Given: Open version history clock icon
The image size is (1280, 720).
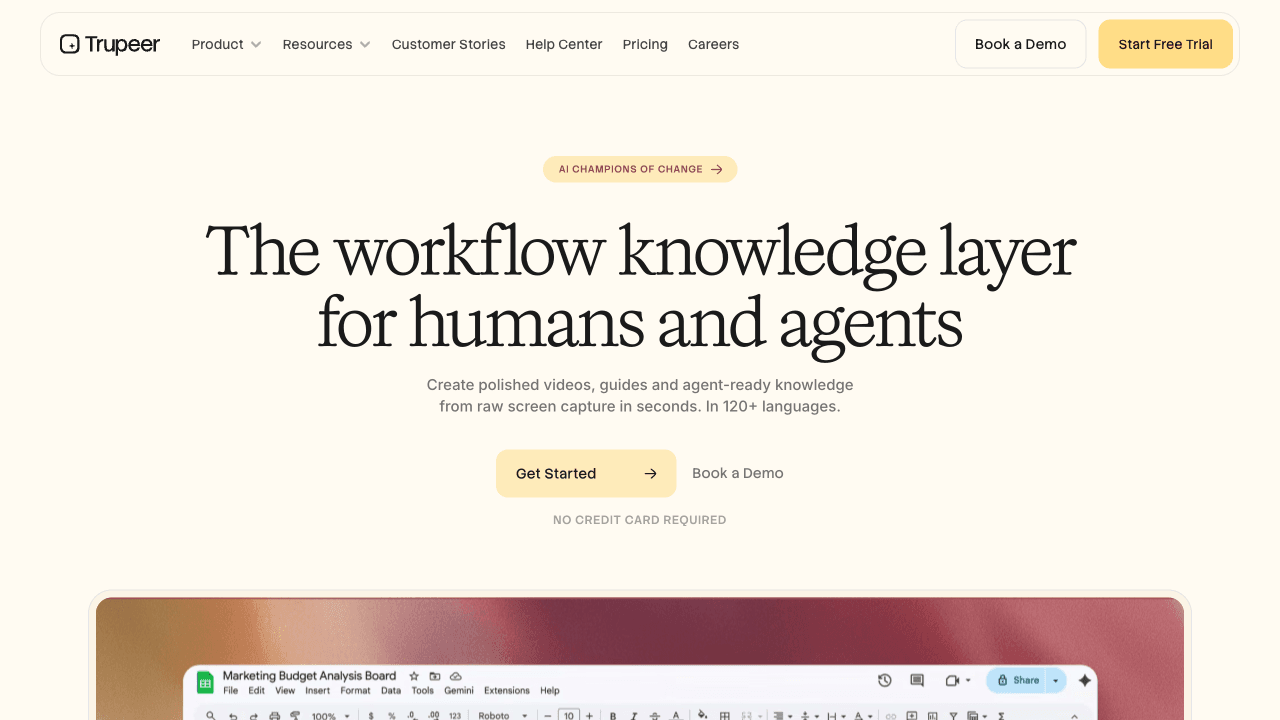Looking at the screenshot, I should [885, 680].
